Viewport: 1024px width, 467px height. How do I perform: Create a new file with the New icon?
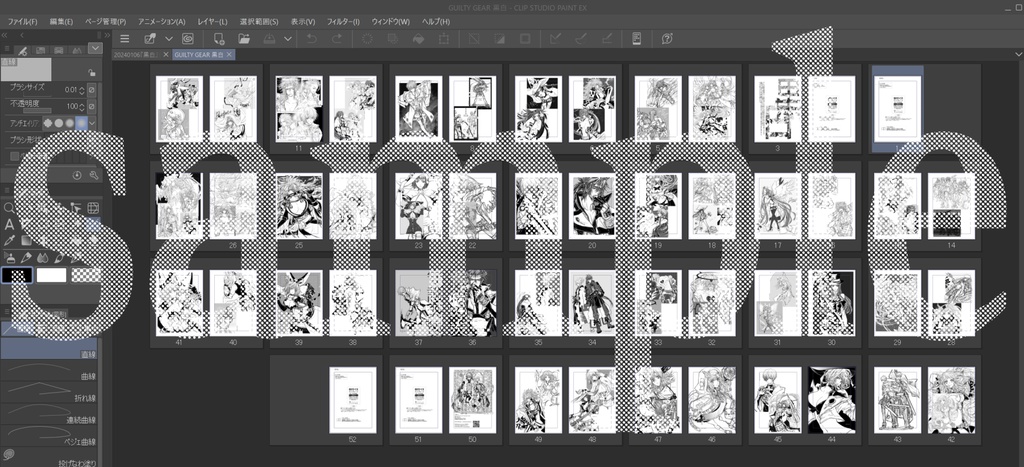(x=219, y=39)
